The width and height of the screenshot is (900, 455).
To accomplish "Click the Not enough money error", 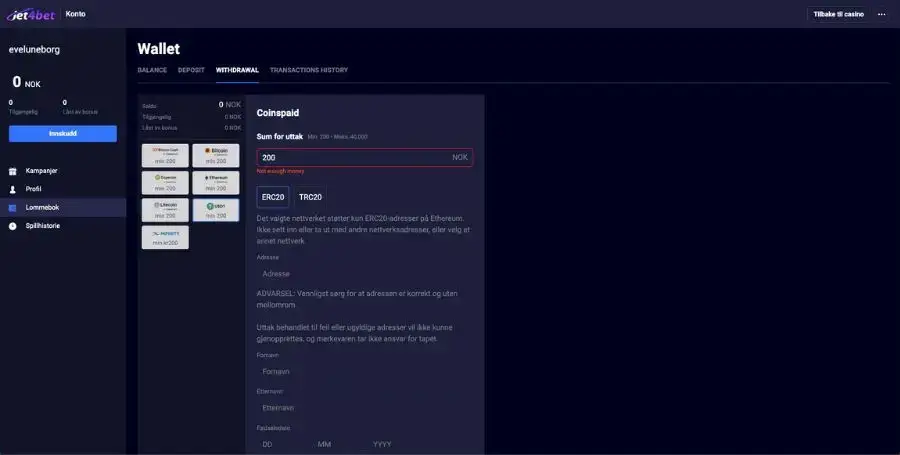I will (x=280, y=171).
